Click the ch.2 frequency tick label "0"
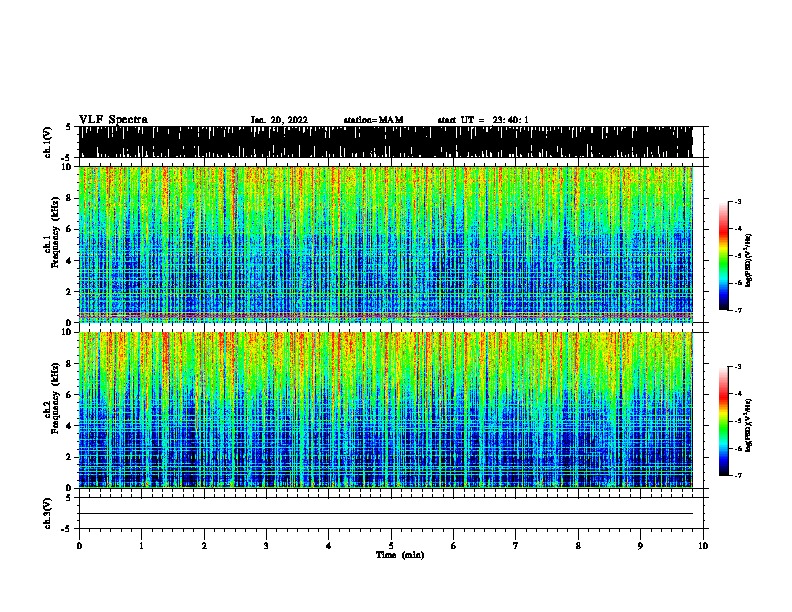The height and width of the screenshot is (612, 792). [x=70, y=488]
